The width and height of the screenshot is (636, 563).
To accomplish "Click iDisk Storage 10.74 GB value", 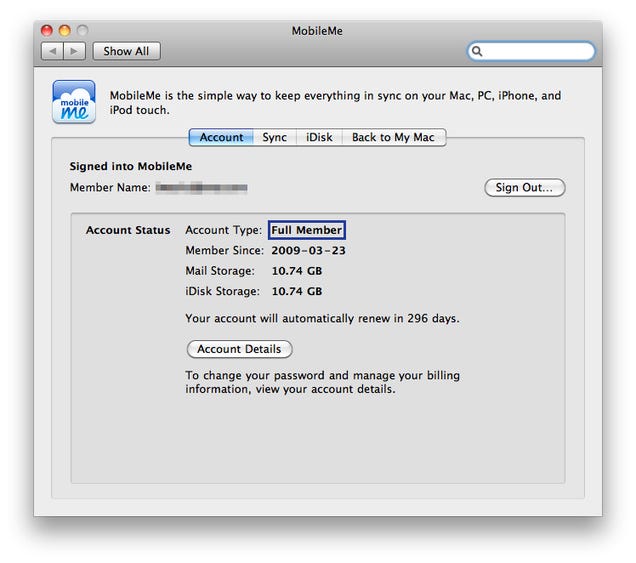I will click(297, 291).
